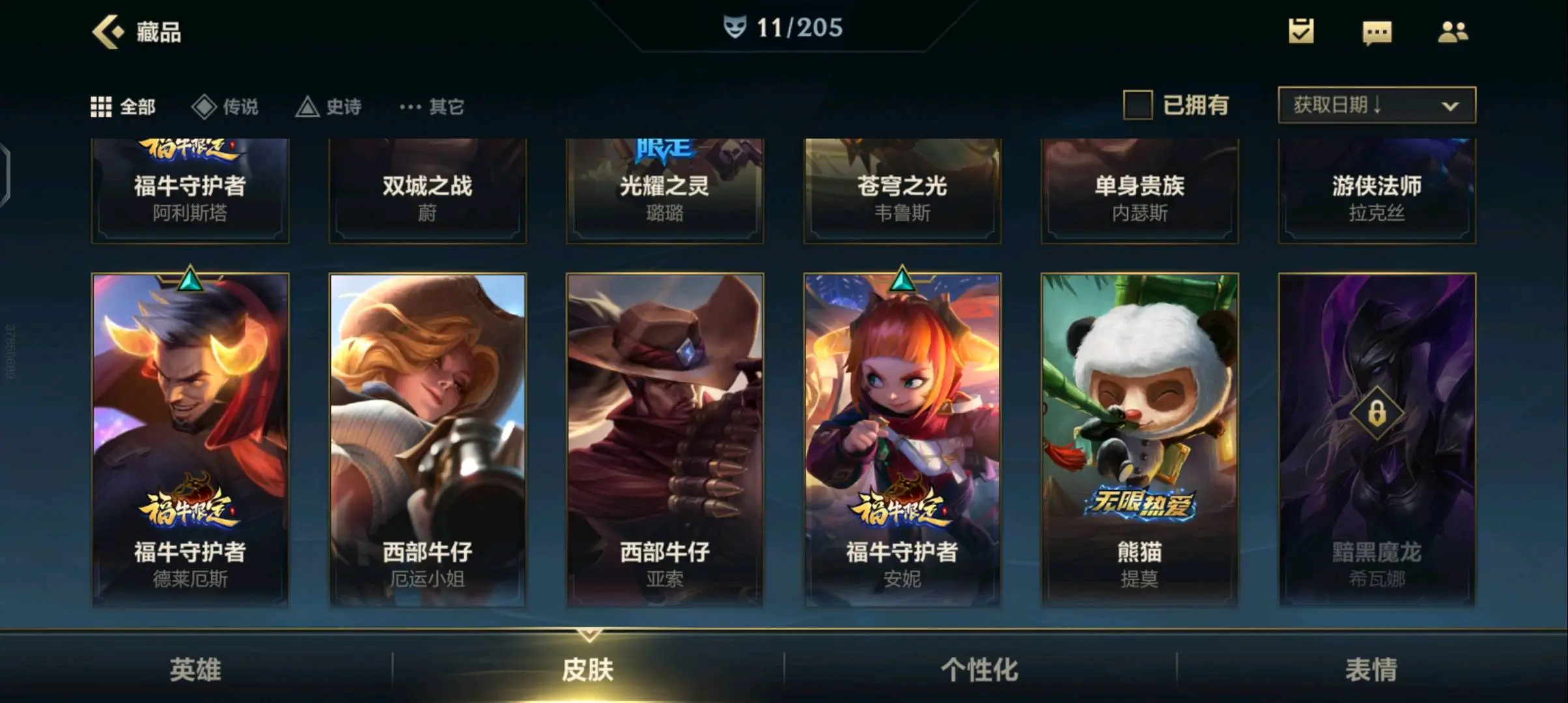Tick the 已拥有 checkbox
Screen dimensions: 1568x703
1138,105
